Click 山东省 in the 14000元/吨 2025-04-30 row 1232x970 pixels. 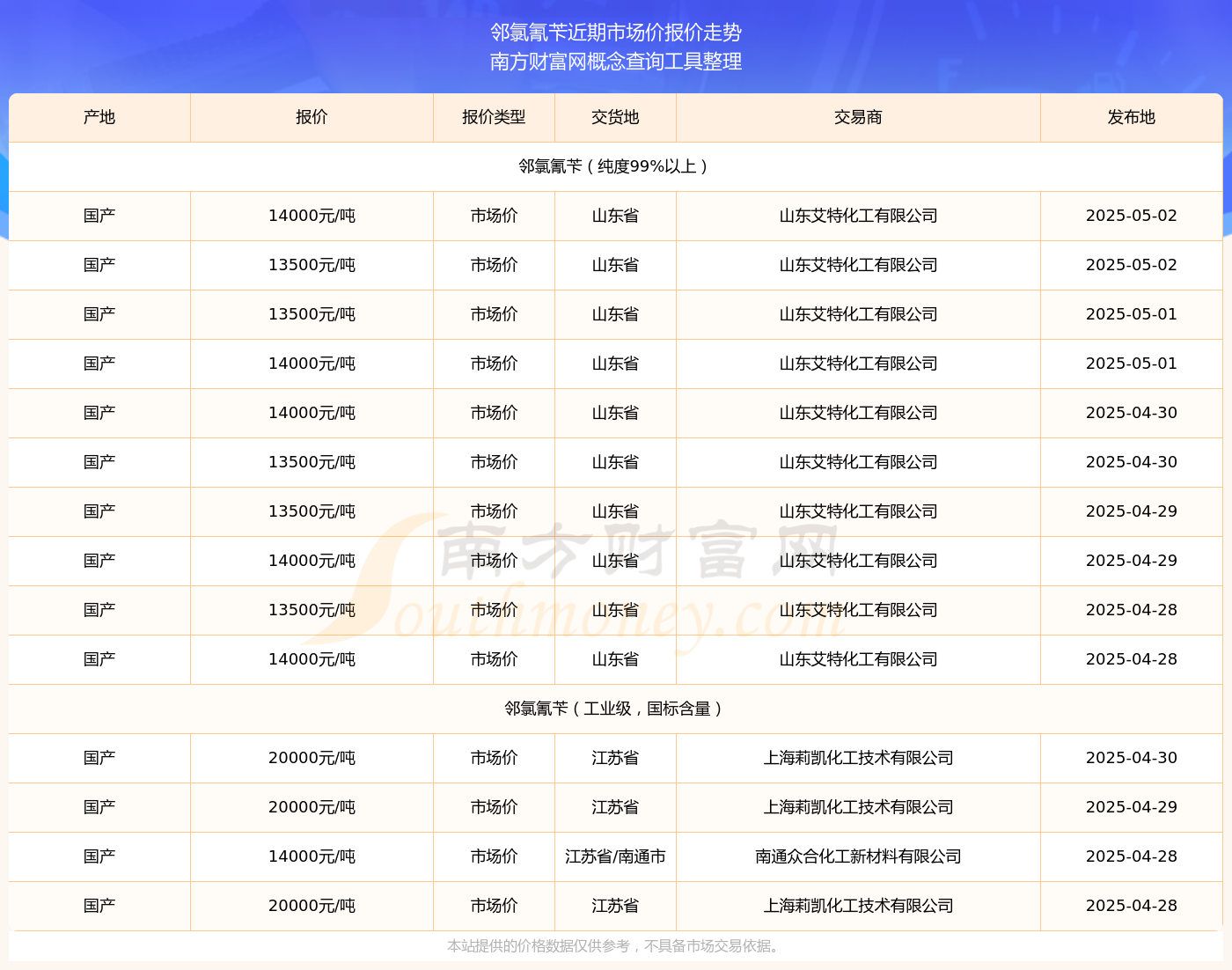615,413
